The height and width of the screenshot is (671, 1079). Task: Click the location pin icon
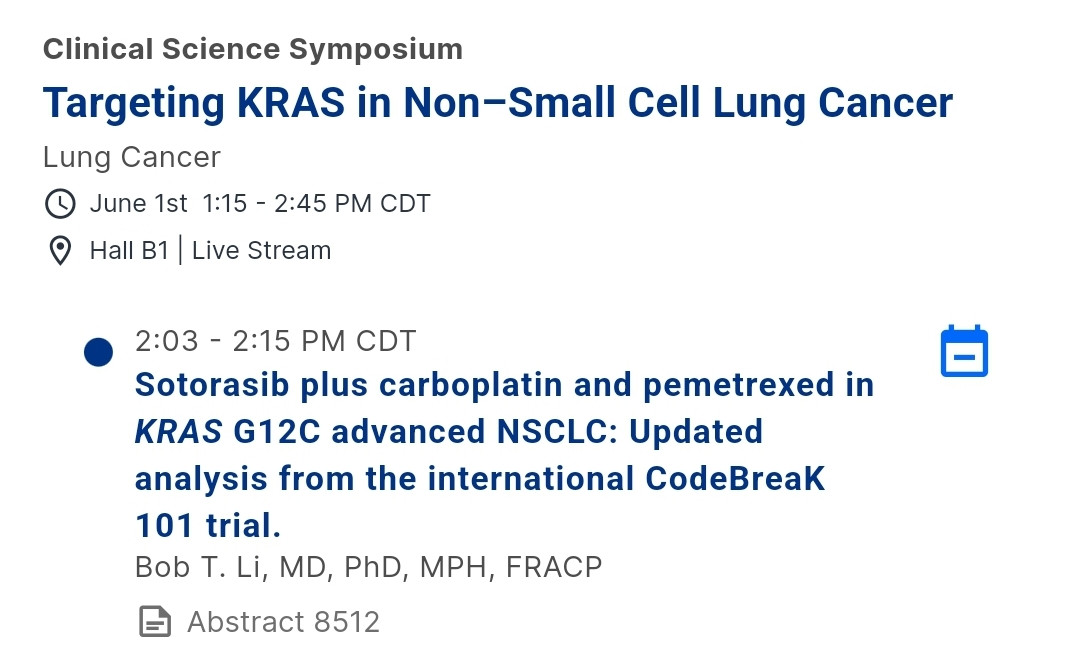click(x=60, y=251)
